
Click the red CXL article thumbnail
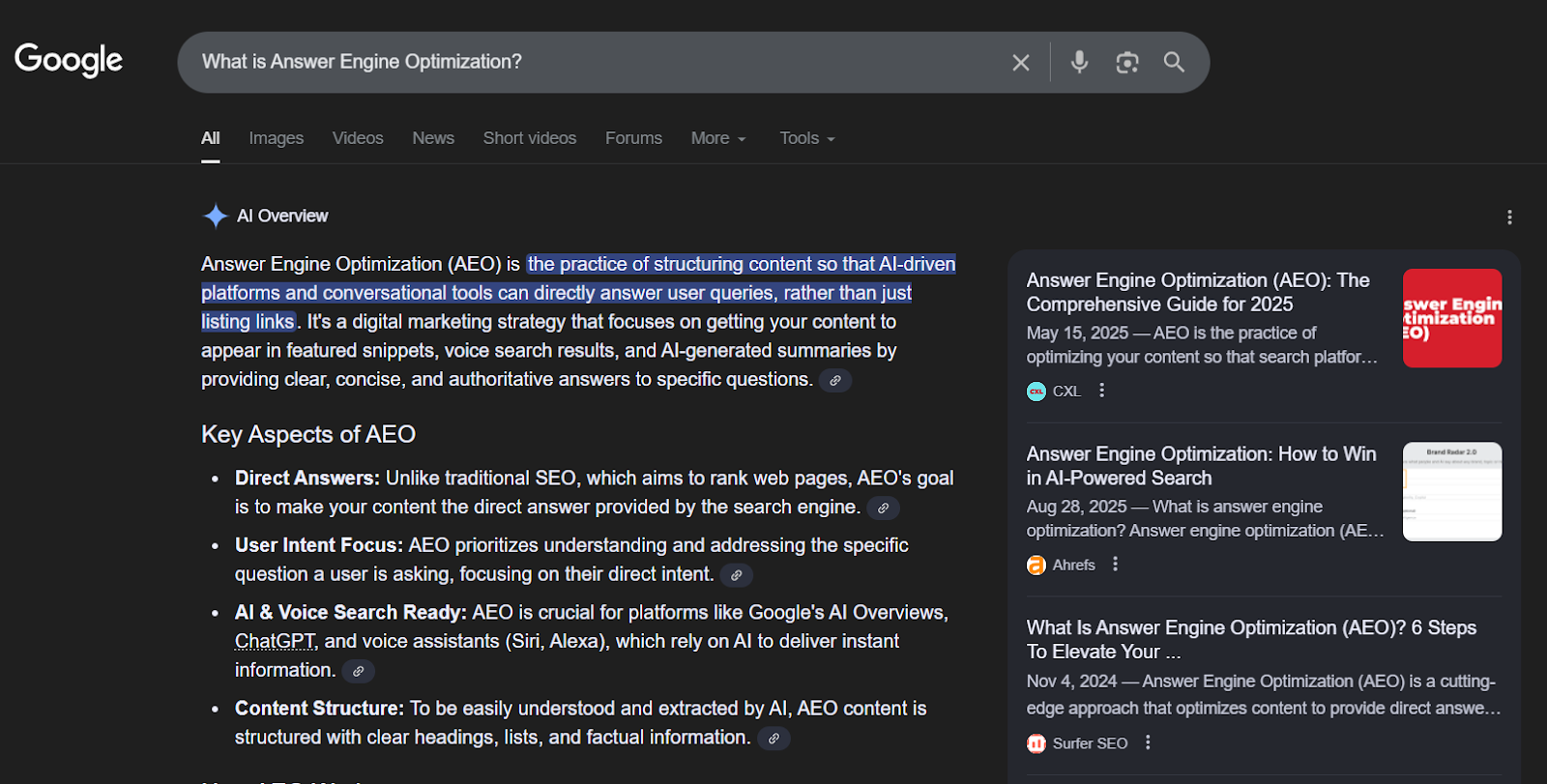(1451, 318)
